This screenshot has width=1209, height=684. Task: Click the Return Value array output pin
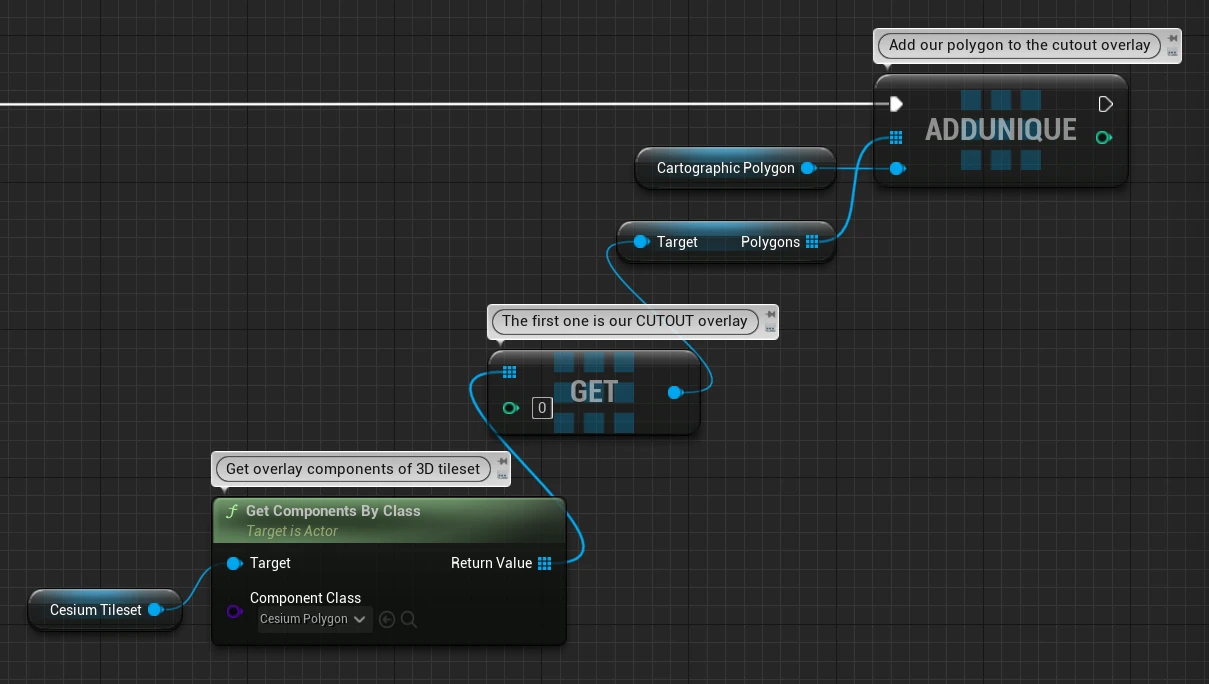(x=544, y=563)
